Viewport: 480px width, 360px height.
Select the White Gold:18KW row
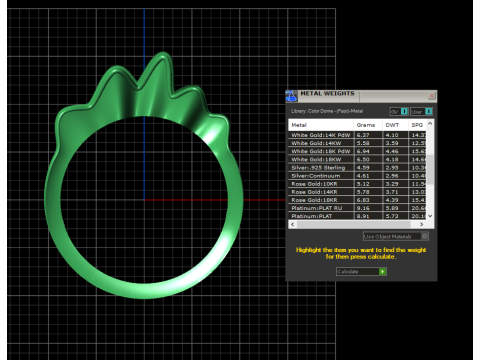click(x=357, y=159)
